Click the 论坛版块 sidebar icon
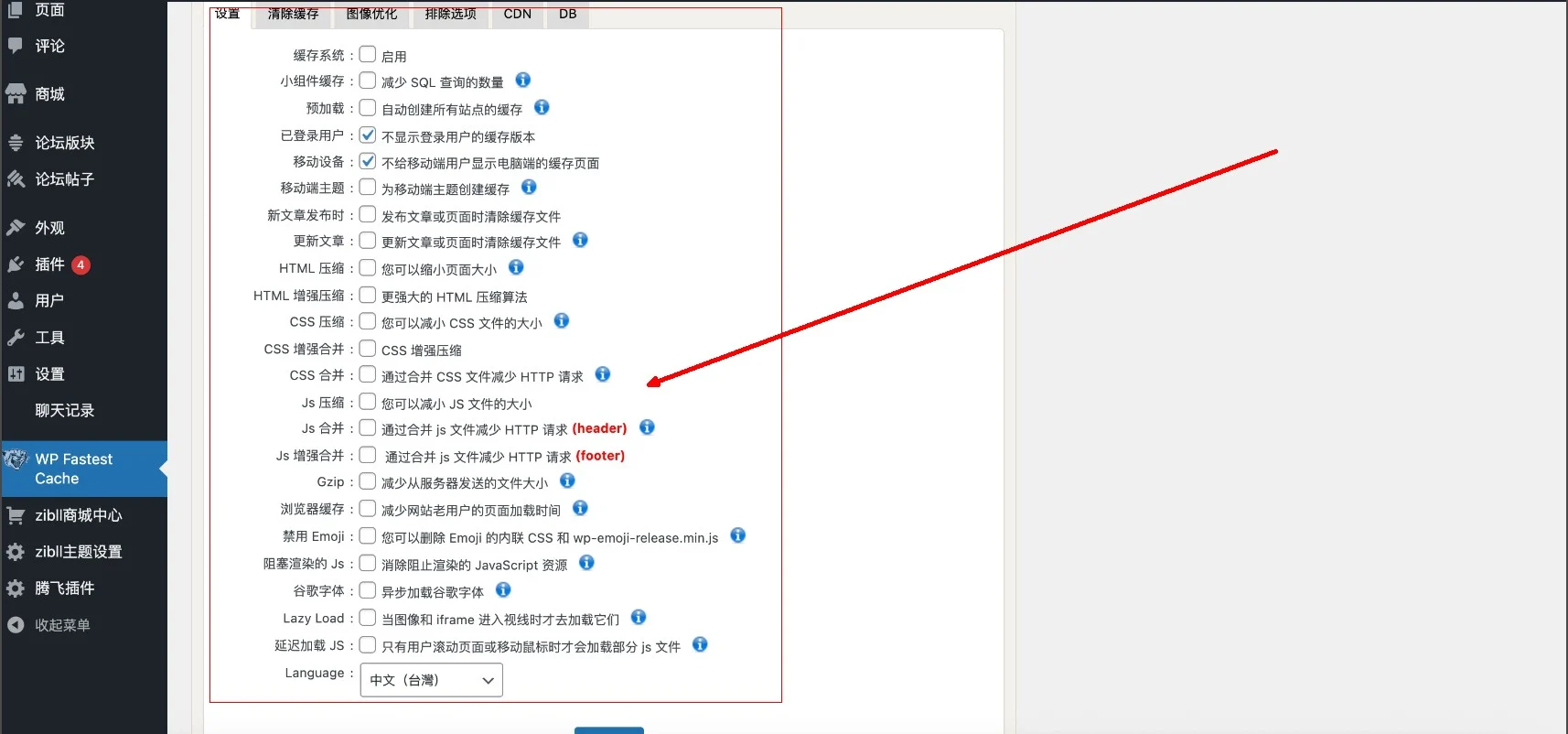 [16, 143]
